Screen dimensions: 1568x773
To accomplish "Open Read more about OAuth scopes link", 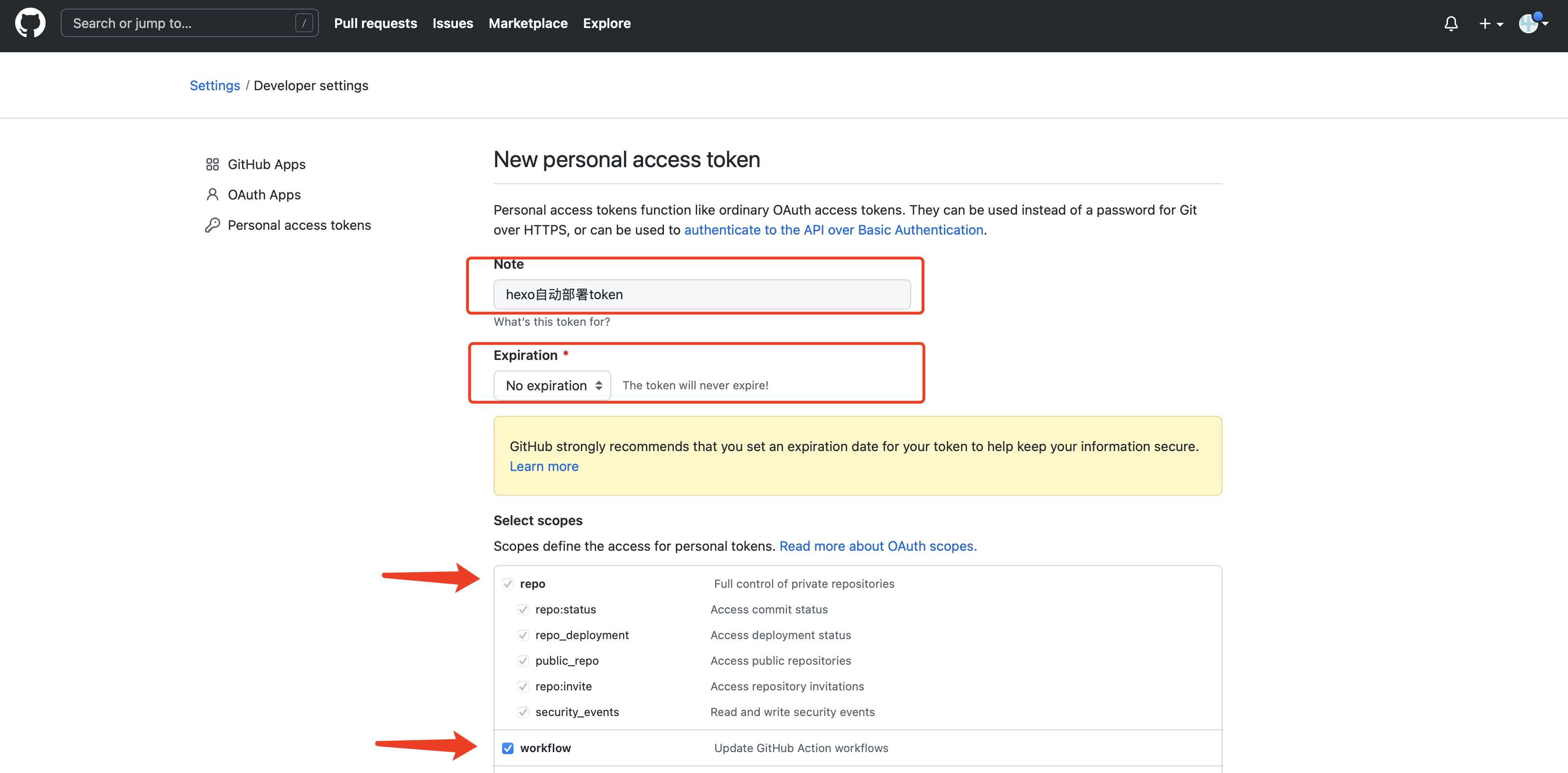I will coord(878,547).
